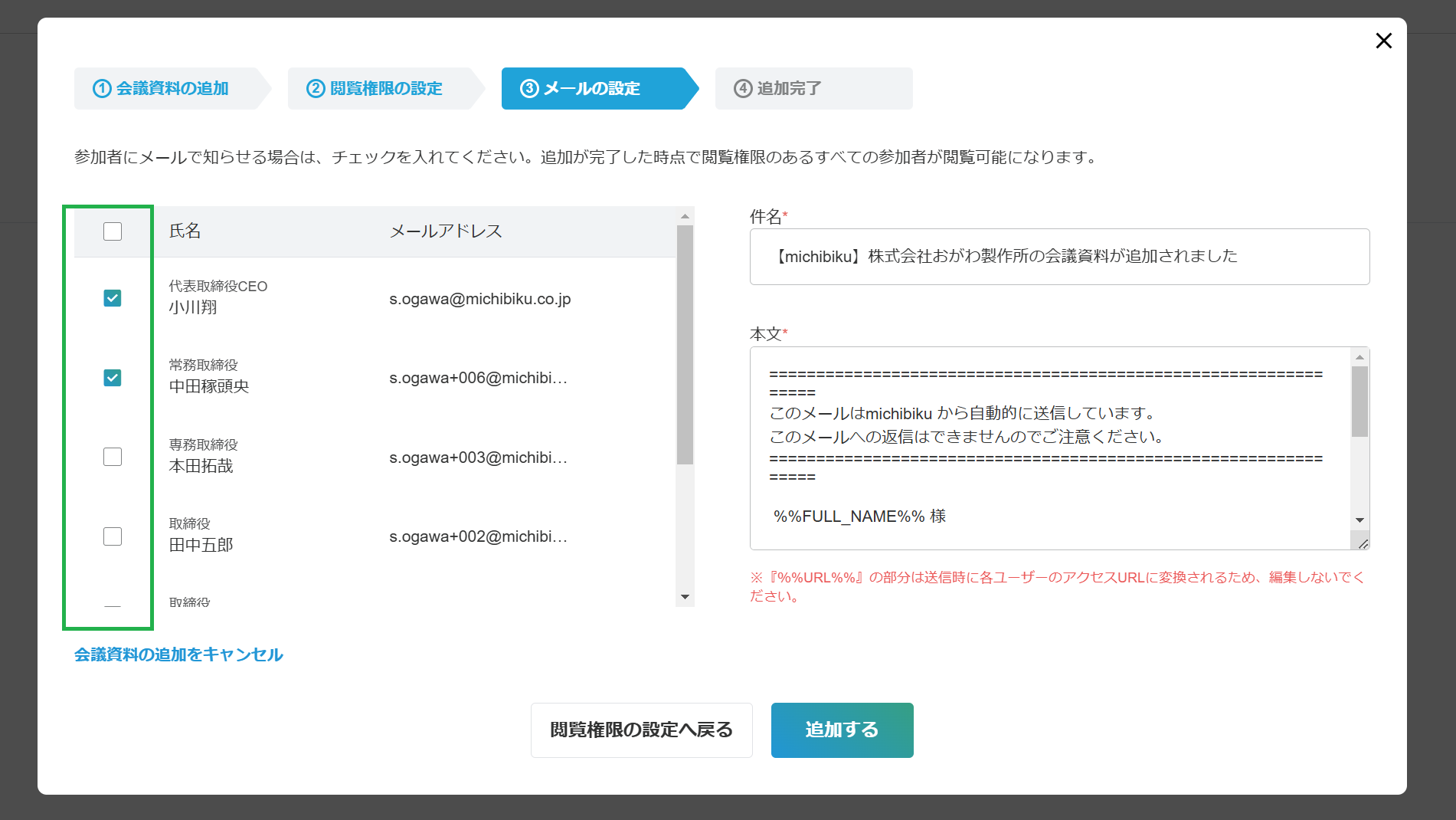The width and height of the screenshot is (1456, 820).
Task: Click the メールアドレス column header
Action: (x=446, y=231)
